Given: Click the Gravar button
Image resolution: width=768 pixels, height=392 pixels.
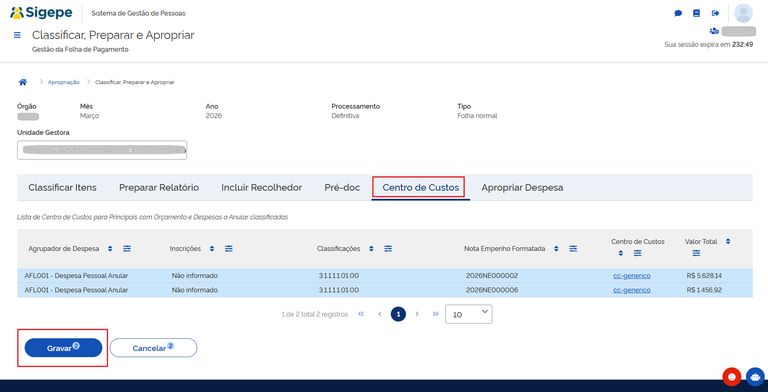Looking at the screenshot, I should tap(63, 347).
